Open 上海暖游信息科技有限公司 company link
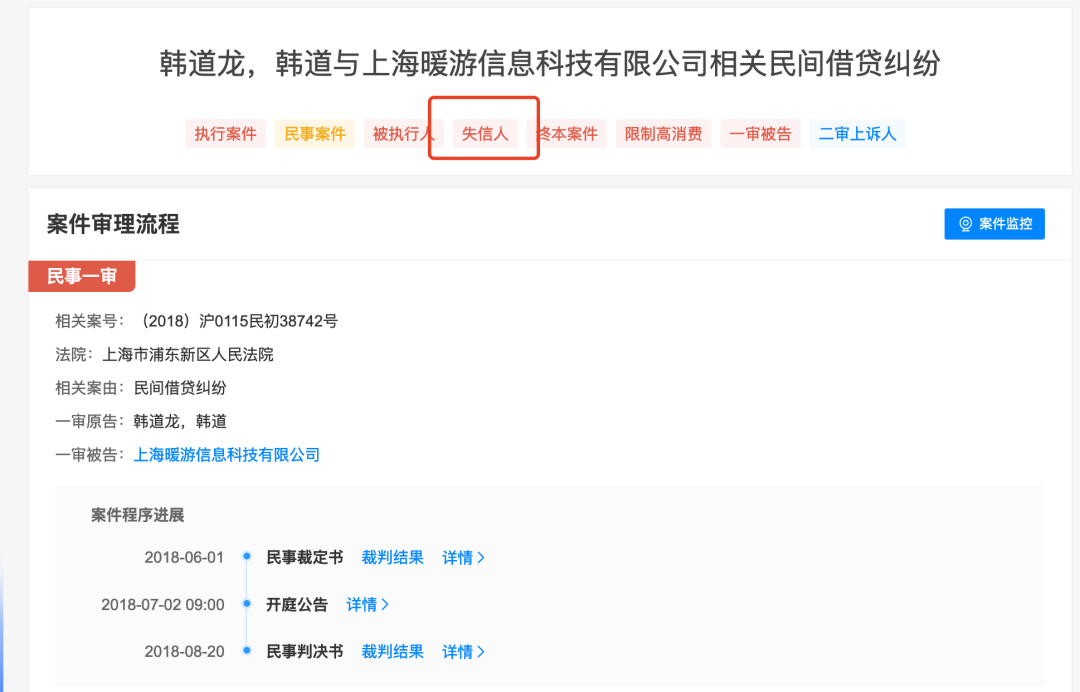Screen dimensions: 1080x692 point(227,454)
